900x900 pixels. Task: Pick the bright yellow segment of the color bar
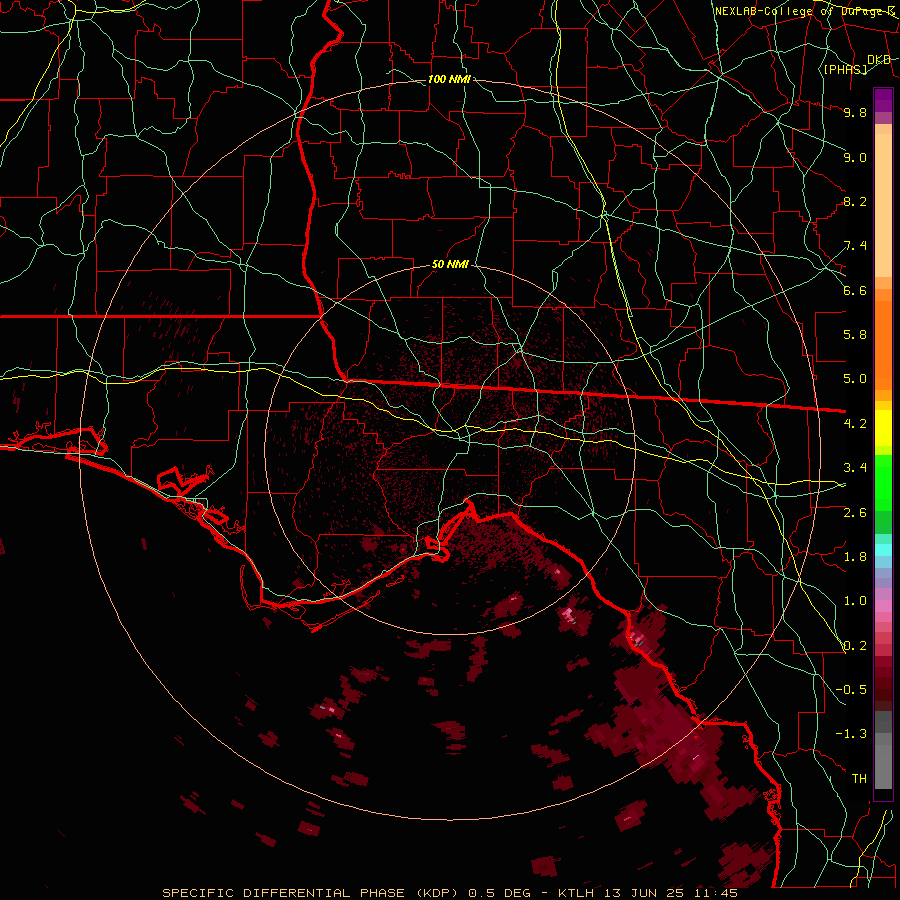tap(883, 428)
